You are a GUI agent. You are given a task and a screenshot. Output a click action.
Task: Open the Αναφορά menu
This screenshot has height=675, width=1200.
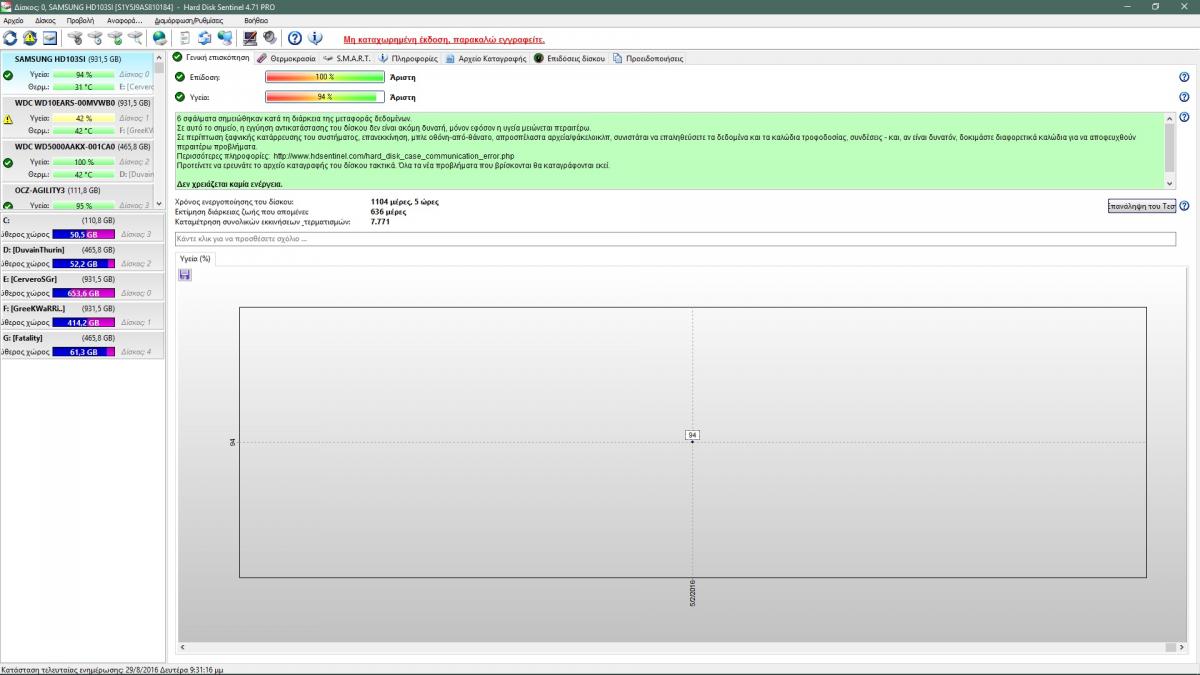[x=125, y=20]
